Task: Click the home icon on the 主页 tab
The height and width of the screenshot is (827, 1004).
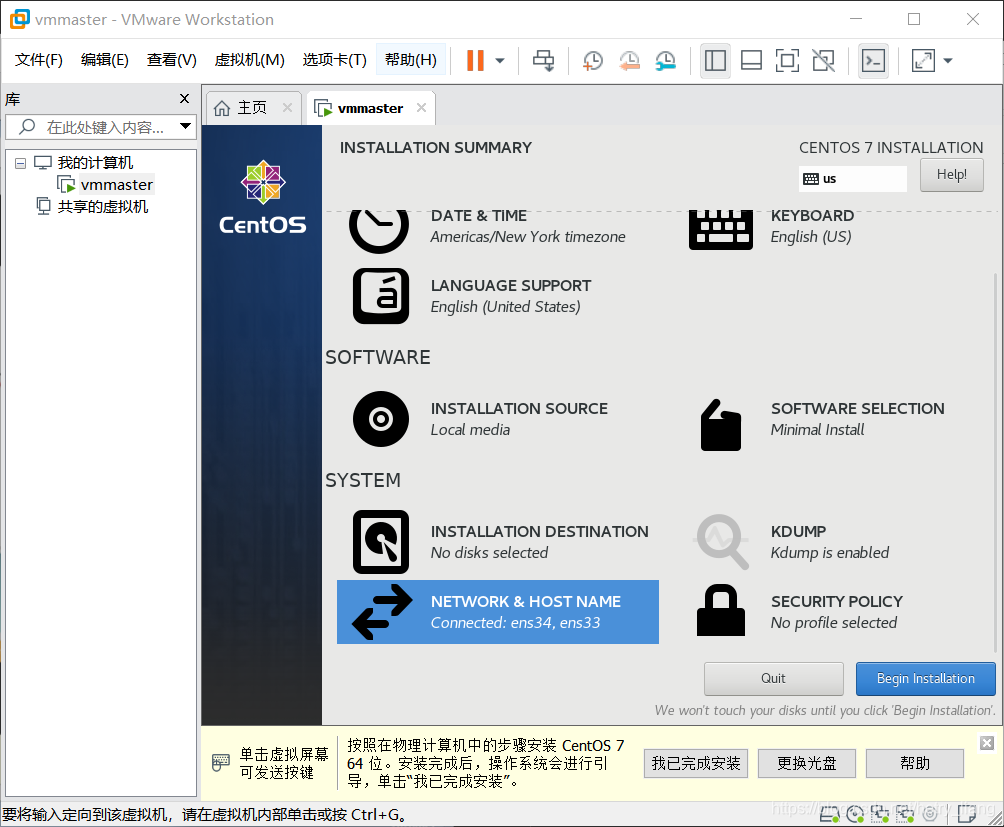Action: (222, 108)
